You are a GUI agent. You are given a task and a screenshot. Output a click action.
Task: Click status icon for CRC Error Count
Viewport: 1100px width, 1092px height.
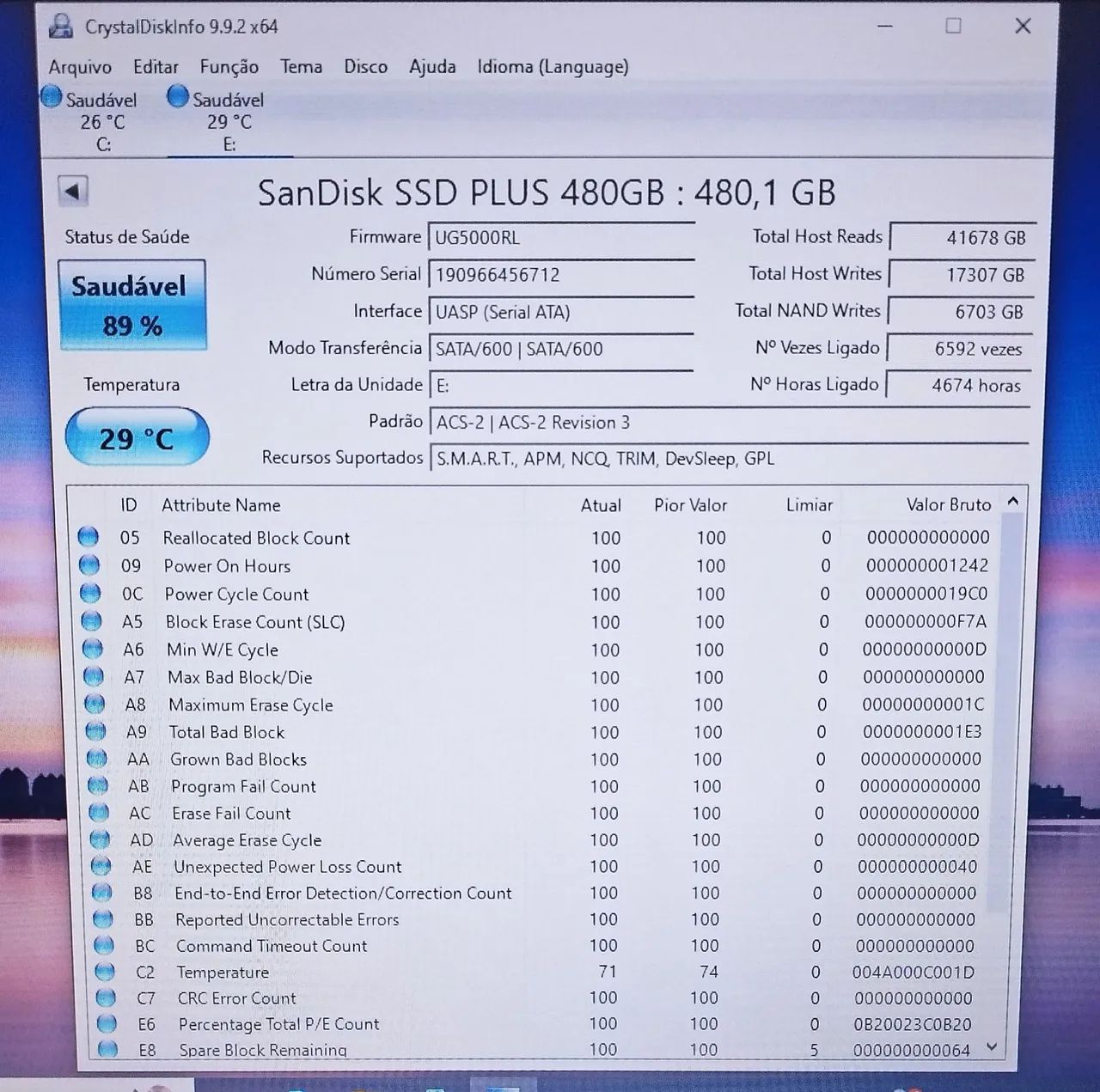click(106, 997)
